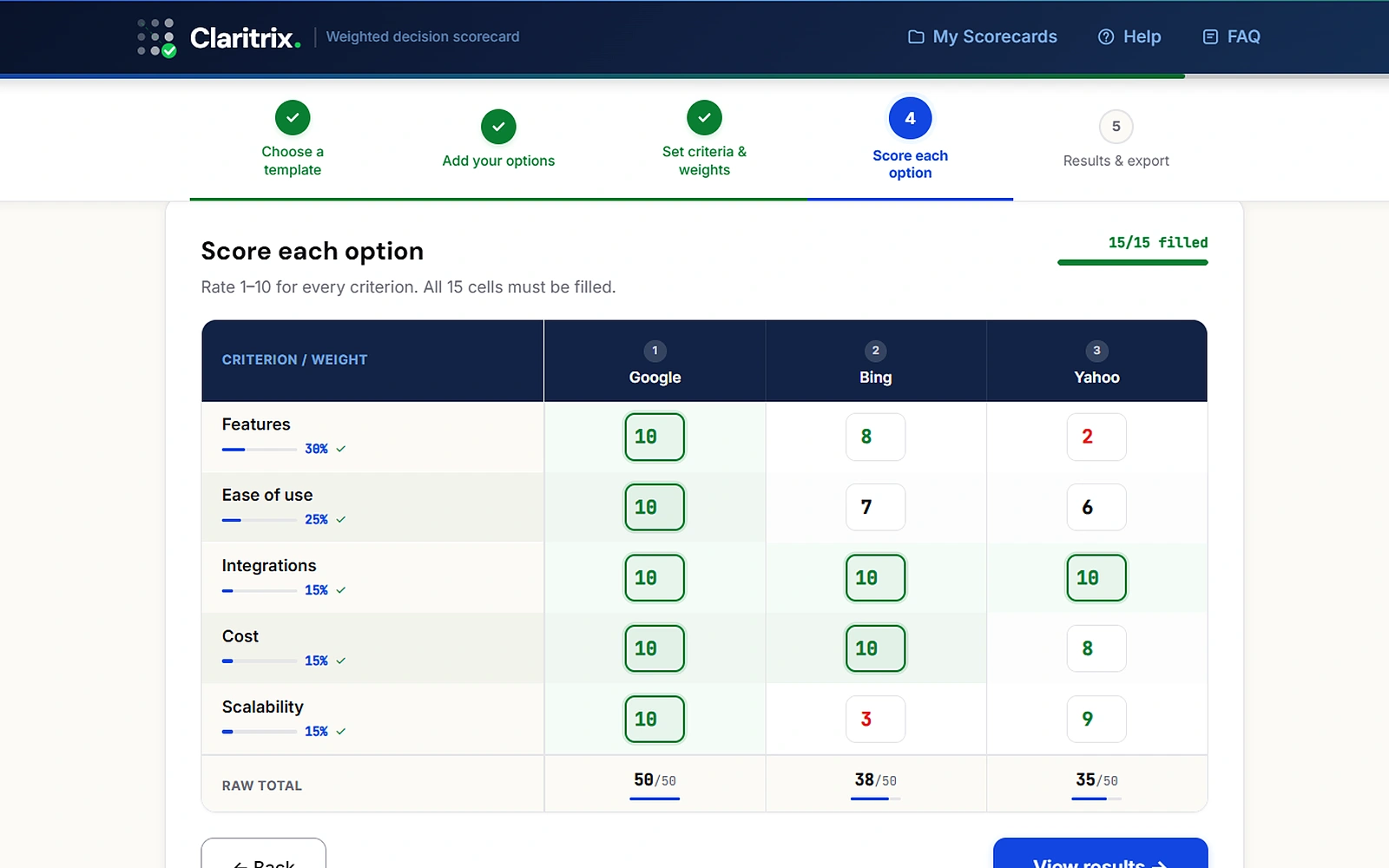
Task: Click the number 3 badge above Yahoo
Action: [1096, 351]
